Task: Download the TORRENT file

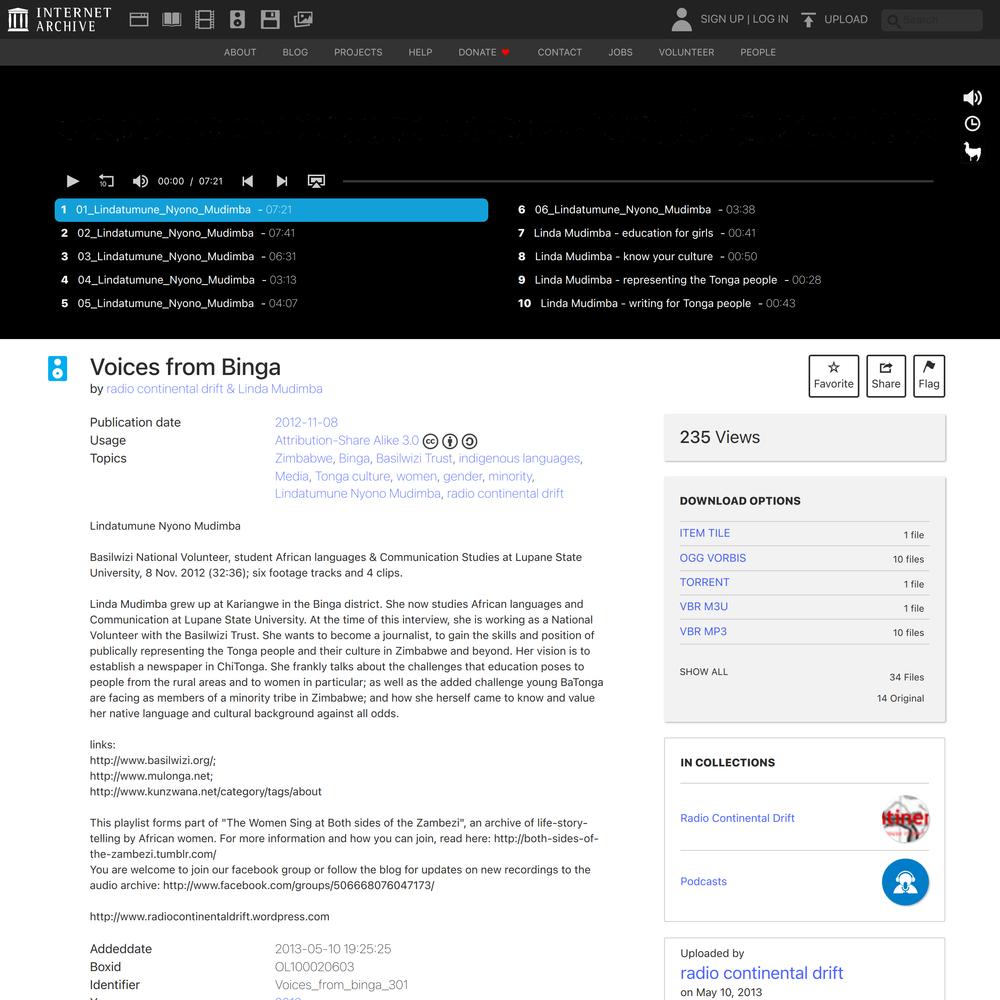Action: click(x=704, y=582)
